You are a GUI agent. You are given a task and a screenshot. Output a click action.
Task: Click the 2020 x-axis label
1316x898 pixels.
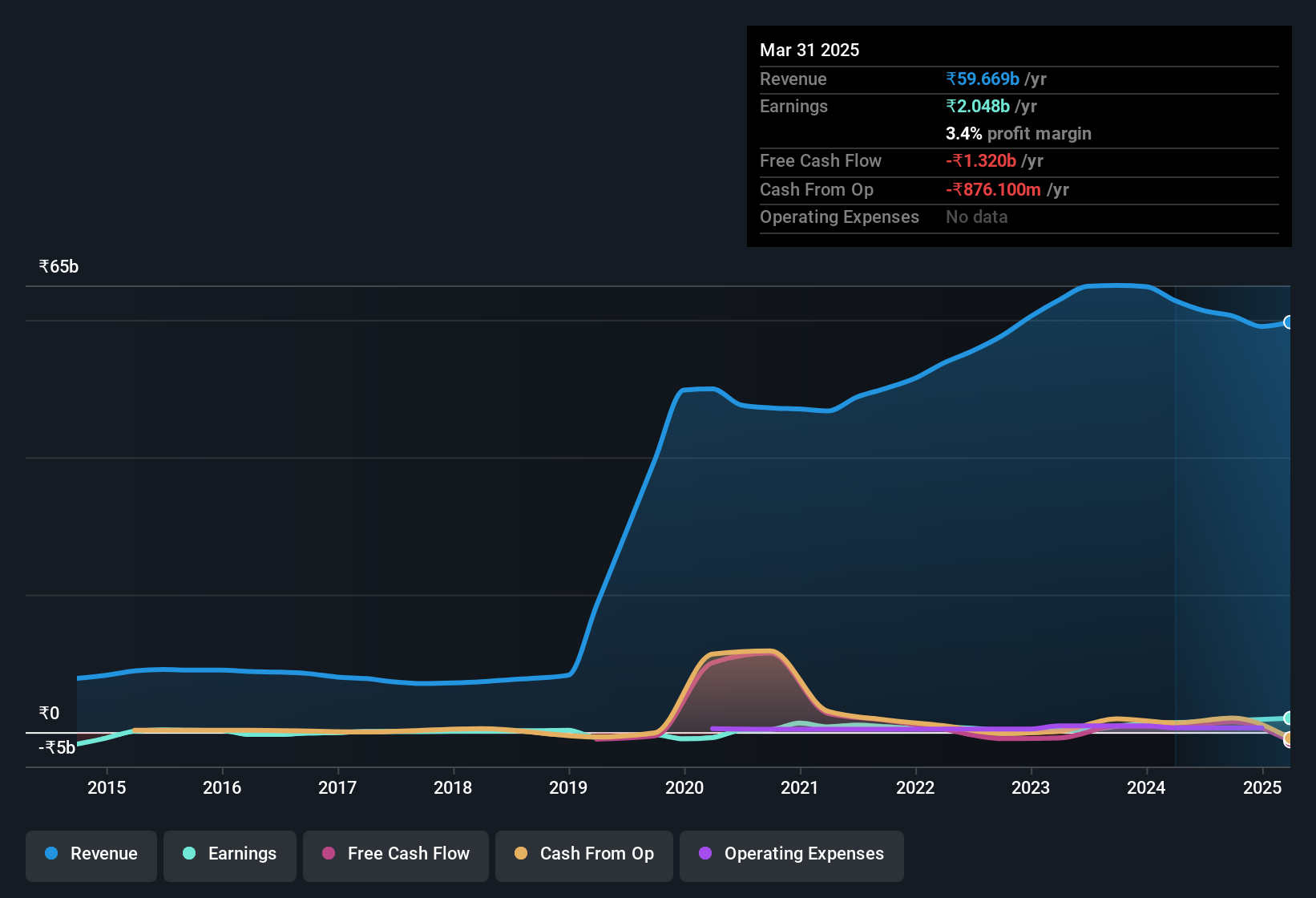(684, 787)
